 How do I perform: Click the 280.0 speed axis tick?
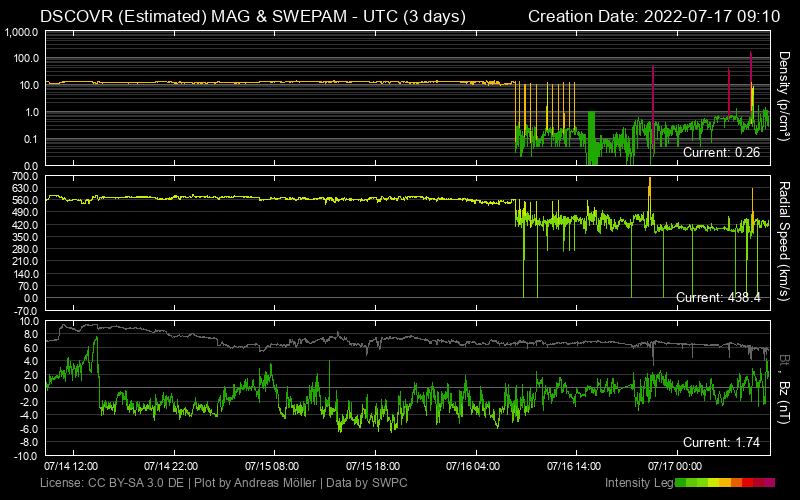click(x=26, y=249)
